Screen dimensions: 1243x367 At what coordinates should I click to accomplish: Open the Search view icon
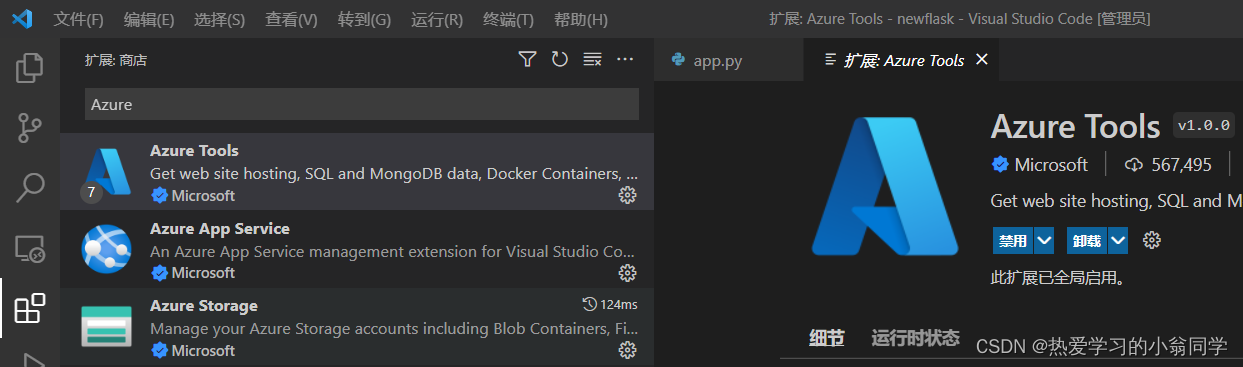point(29,186)
